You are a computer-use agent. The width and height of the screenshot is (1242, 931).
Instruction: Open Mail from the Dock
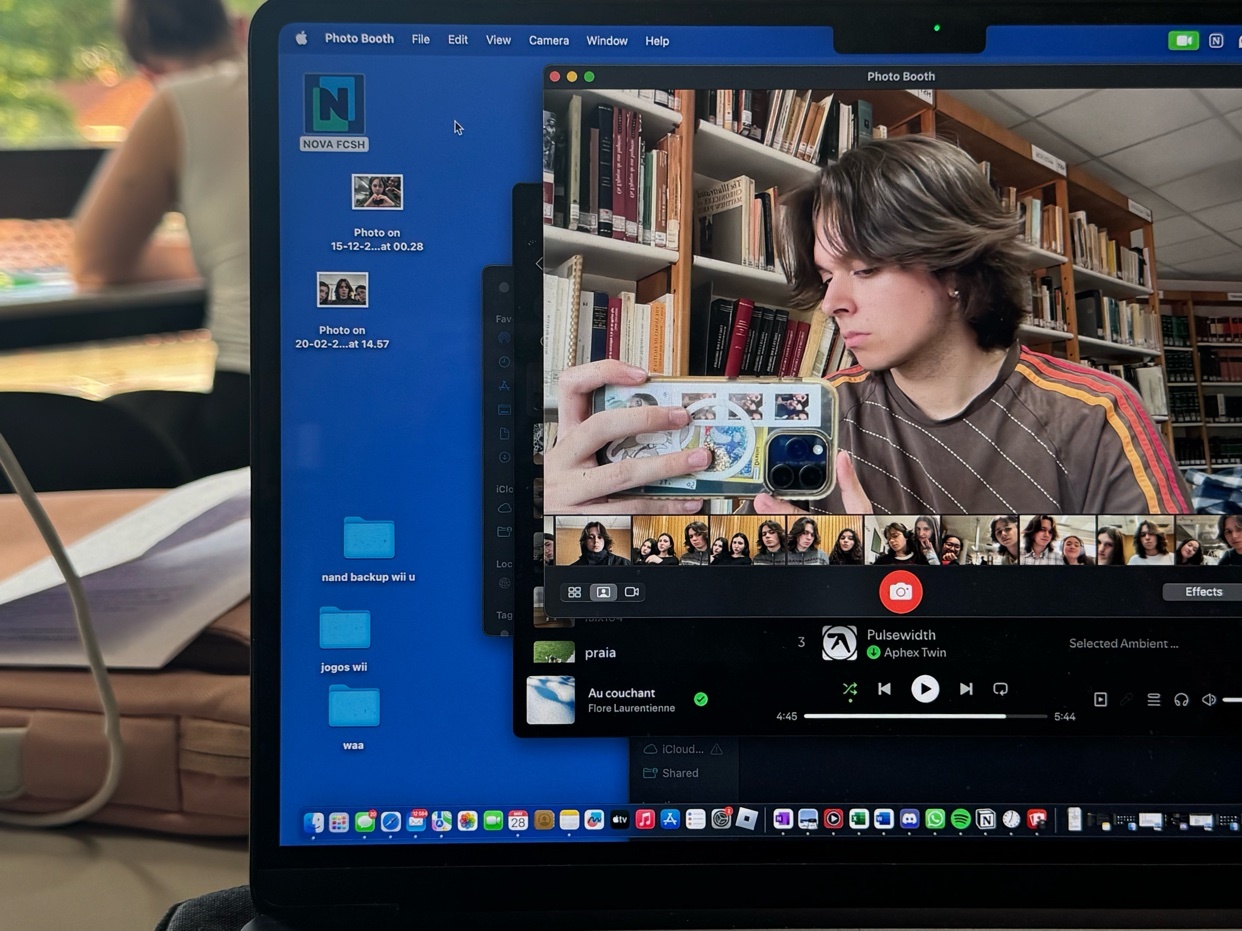[416, 821]
